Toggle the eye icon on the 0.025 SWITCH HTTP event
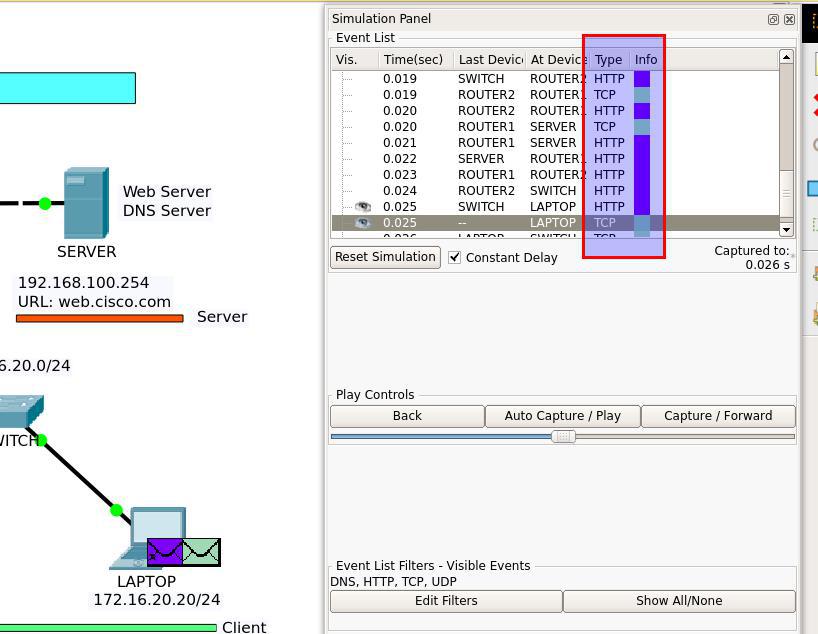 coord(365,206)
